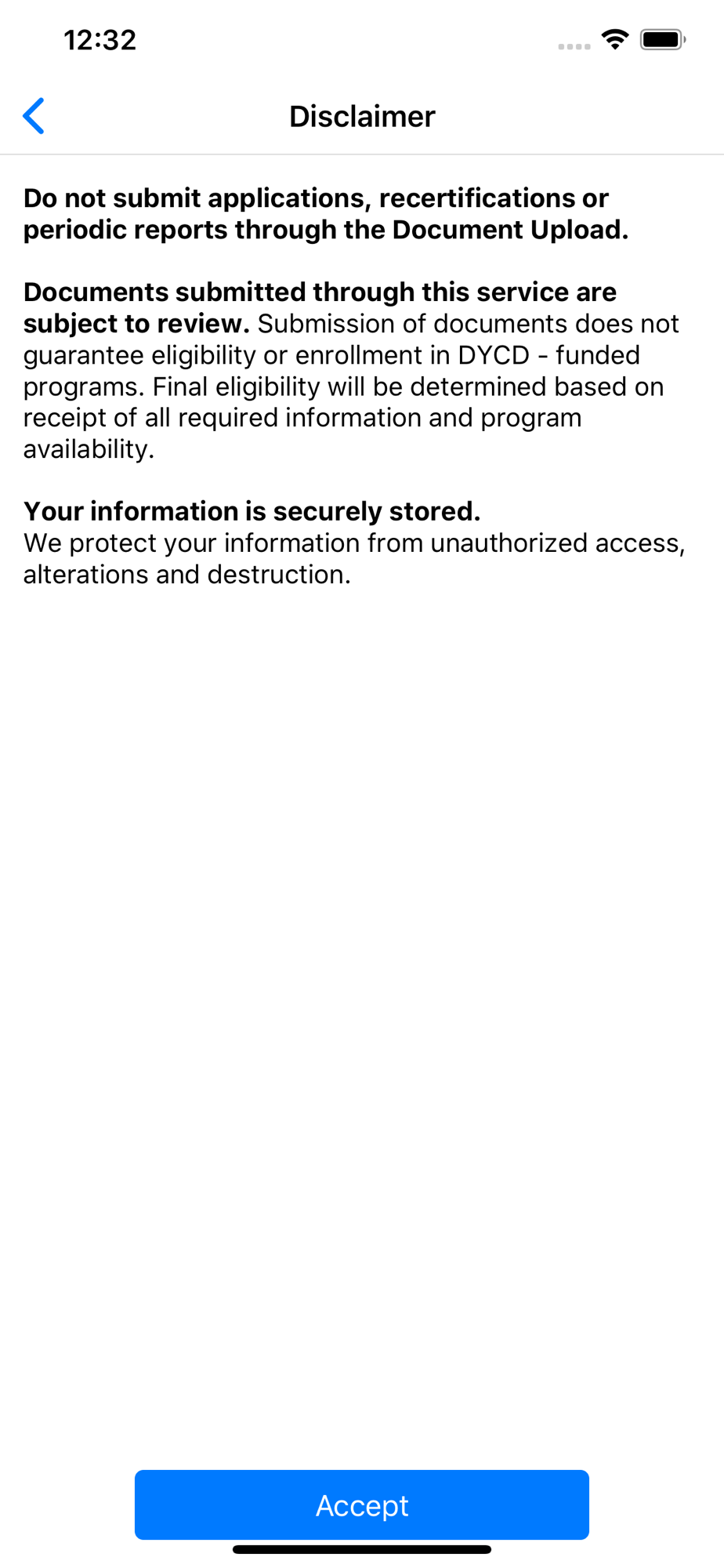The image size is (724, 1568).
Task: Tap the 12:32 clock in status bar
Action: pyautogui.click(x=100, y=40)
